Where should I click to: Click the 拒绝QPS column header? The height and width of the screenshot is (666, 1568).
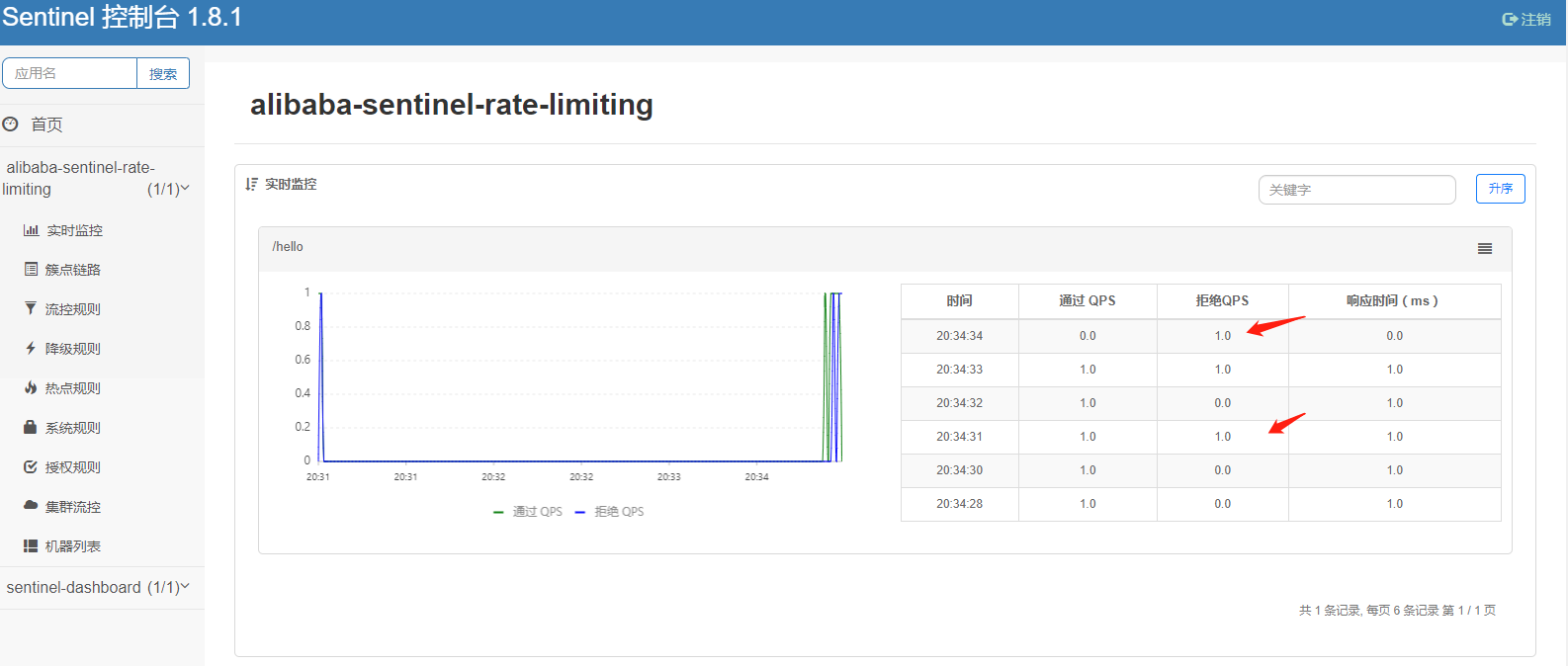[1222, 300]
